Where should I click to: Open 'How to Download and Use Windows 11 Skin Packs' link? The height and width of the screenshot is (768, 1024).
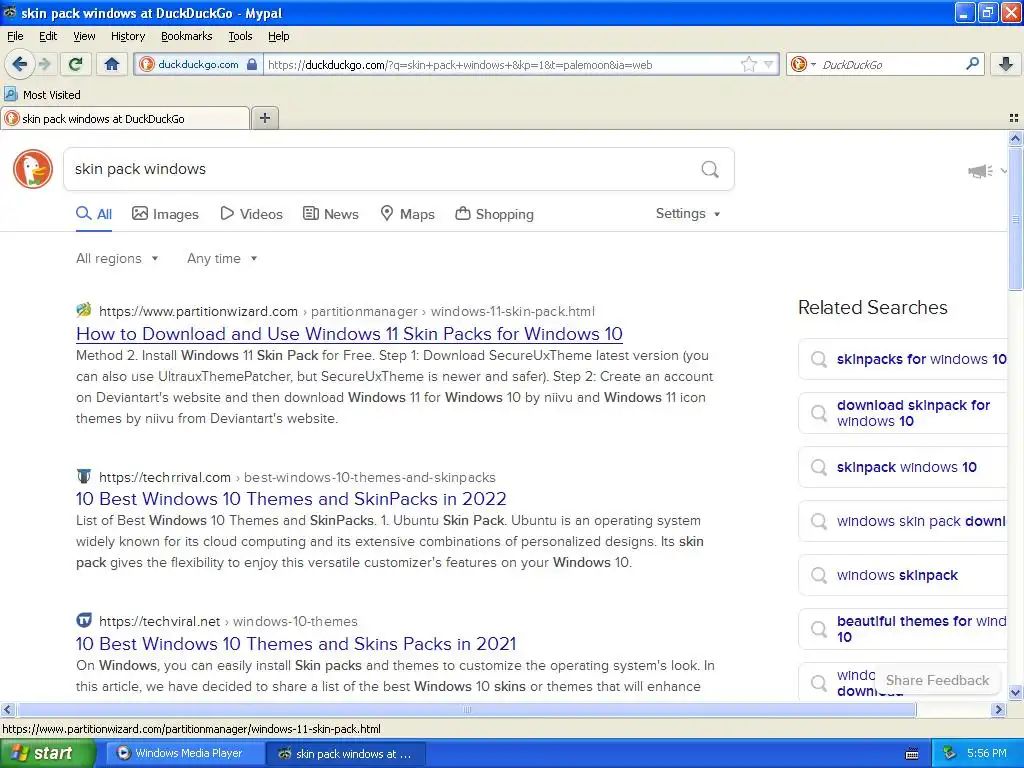[349, 334]
